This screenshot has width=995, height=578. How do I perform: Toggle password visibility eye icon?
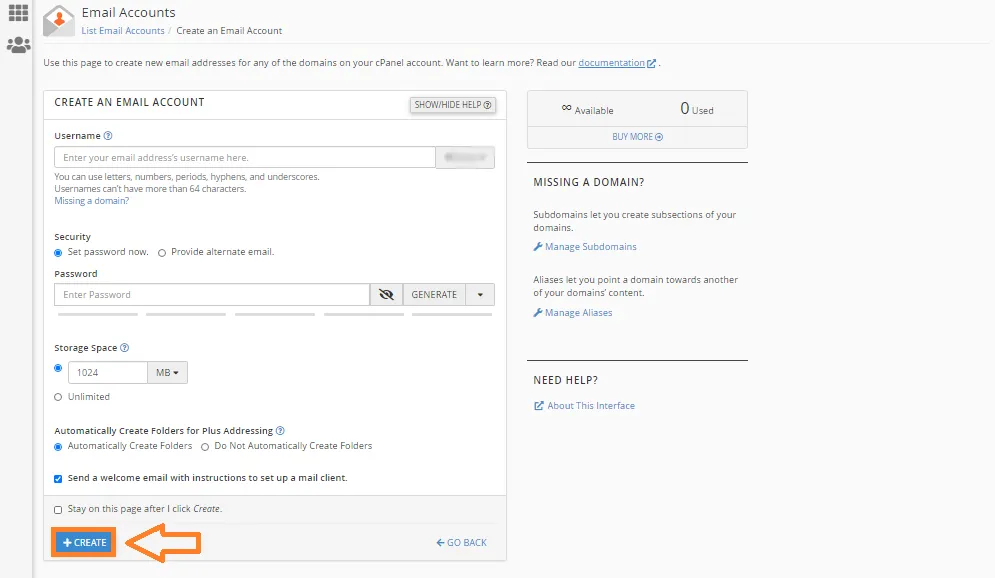point(386,294)
